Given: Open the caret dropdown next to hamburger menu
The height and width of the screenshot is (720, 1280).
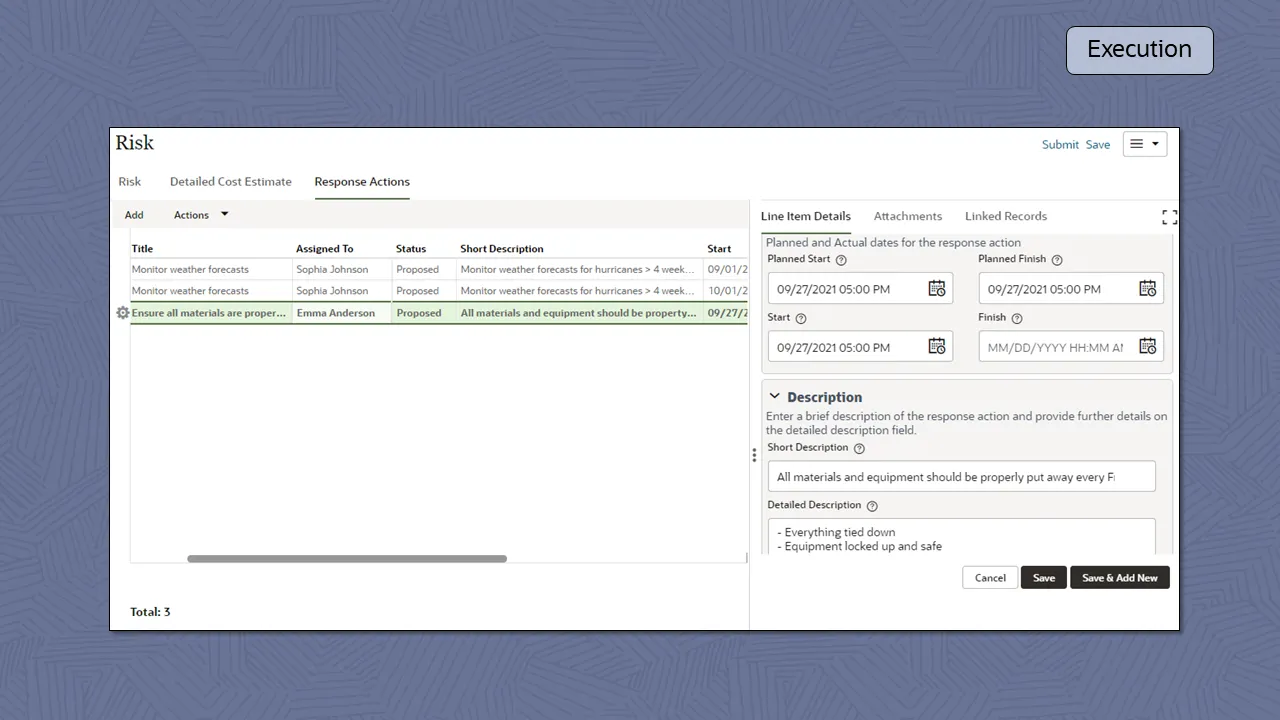Looking at the screenshot, I should [1155, 143].
